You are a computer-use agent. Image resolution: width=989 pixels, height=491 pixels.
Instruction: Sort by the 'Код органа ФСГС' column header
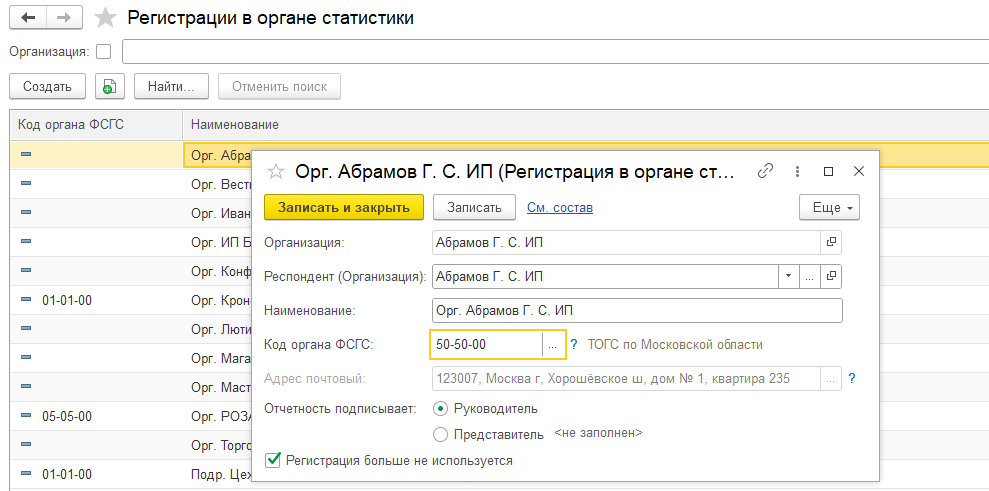coord(85,124)
